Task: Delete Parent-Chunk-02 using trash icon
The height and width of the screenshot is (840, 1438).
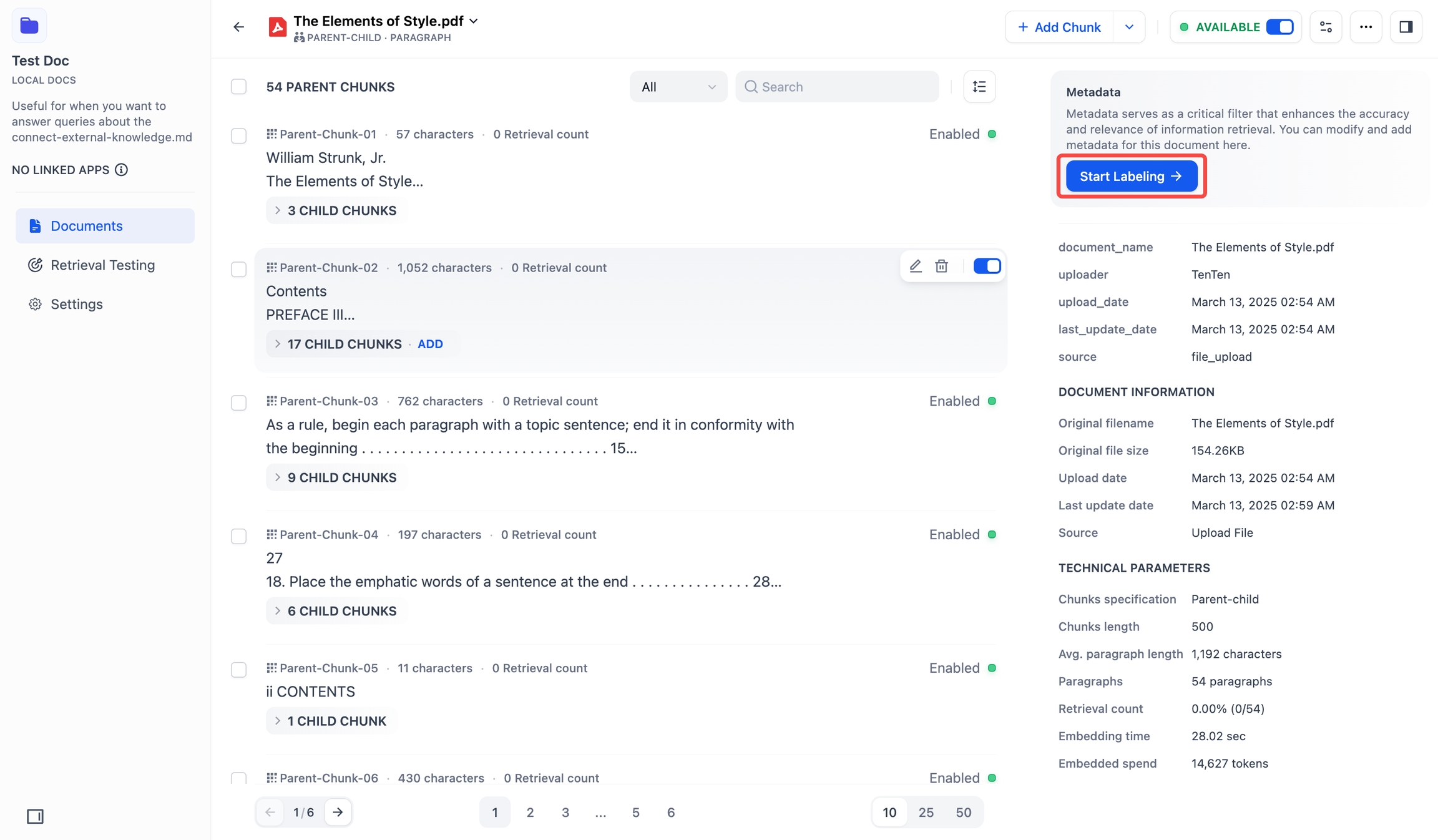Action: pyautogui.click(x=941, y=266)
